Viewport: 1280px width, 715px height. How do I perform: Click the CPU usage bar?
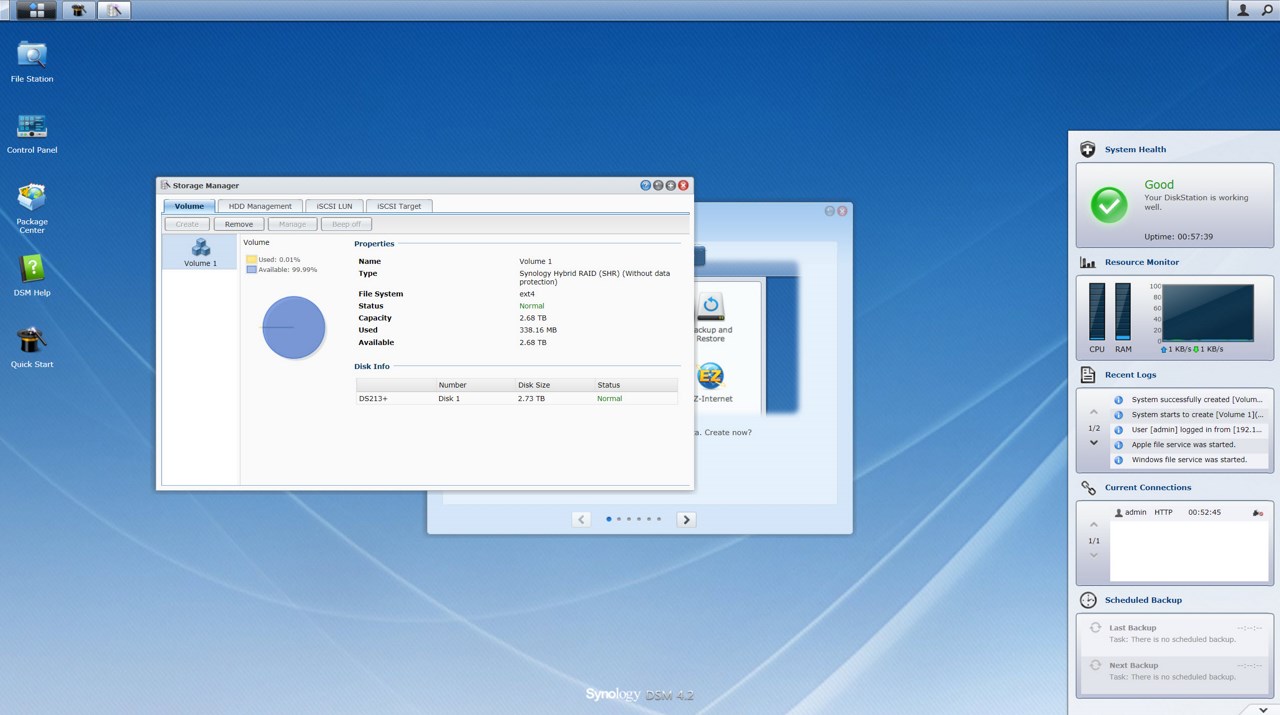point(1097,312)
